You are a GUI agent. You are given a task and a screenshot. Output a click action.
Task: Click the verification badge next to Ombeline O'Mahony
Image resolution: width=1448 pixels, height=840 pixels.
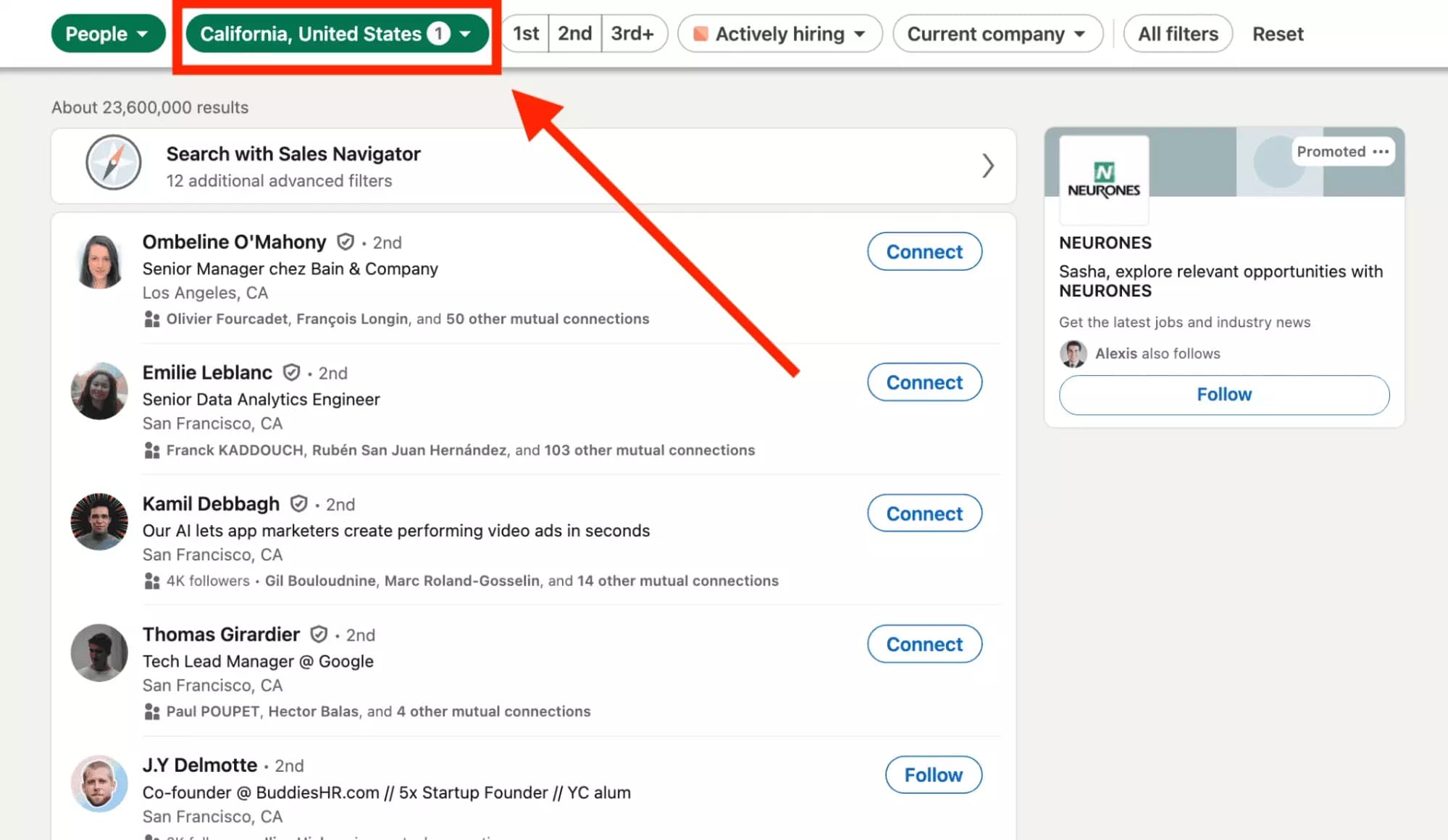[346, 242]
